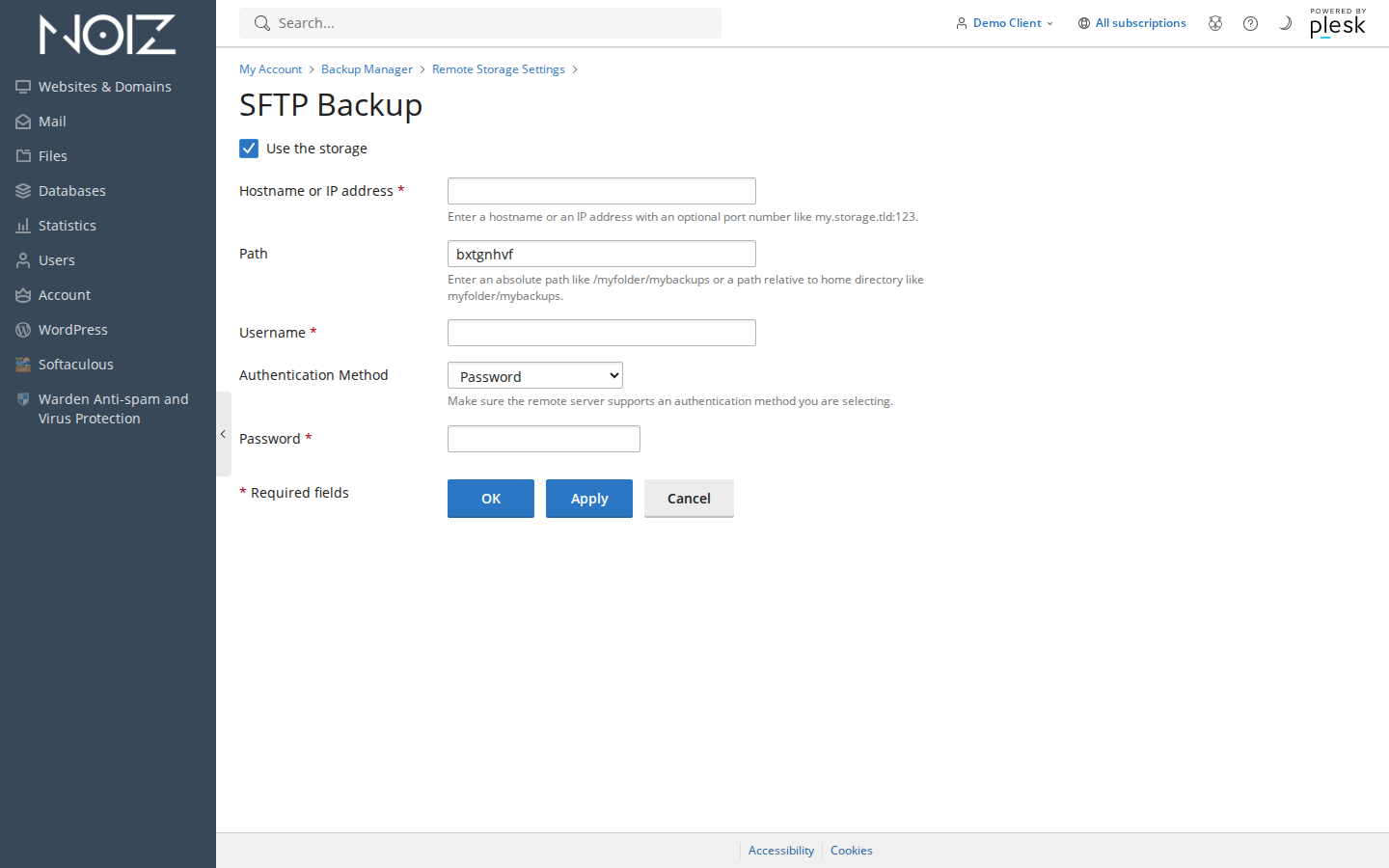
Task: Click the Databases stack icon
Action: [23, 191]
